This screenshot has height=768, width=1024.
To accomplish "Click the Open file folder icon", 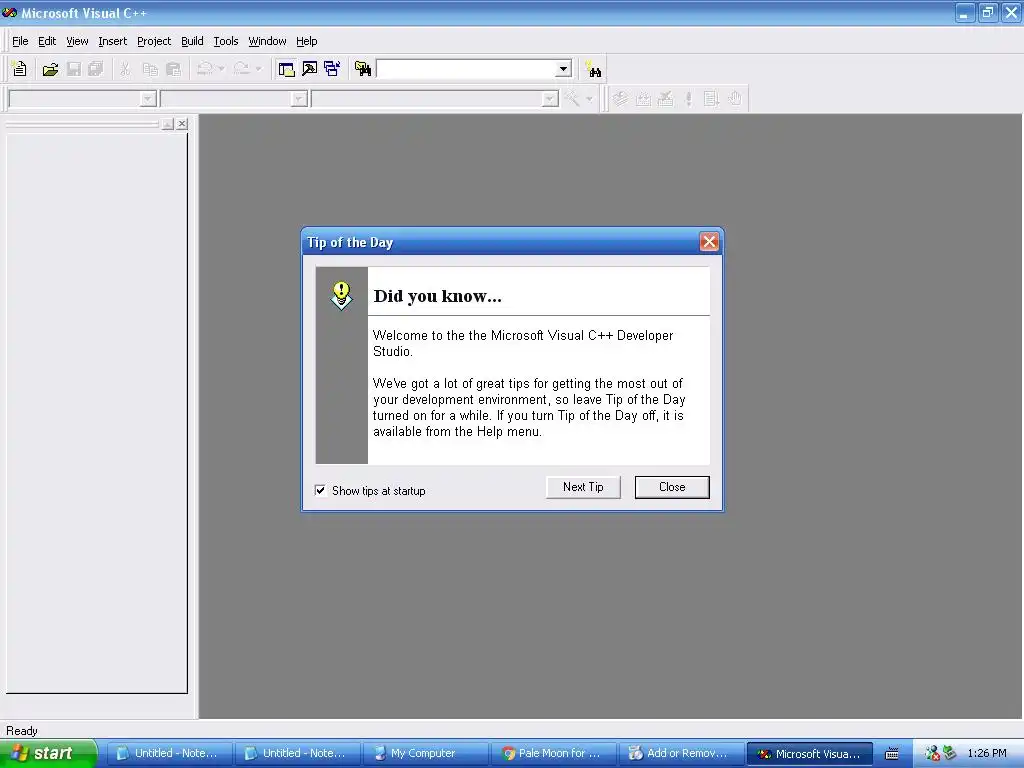I will (x=50, y=69).
